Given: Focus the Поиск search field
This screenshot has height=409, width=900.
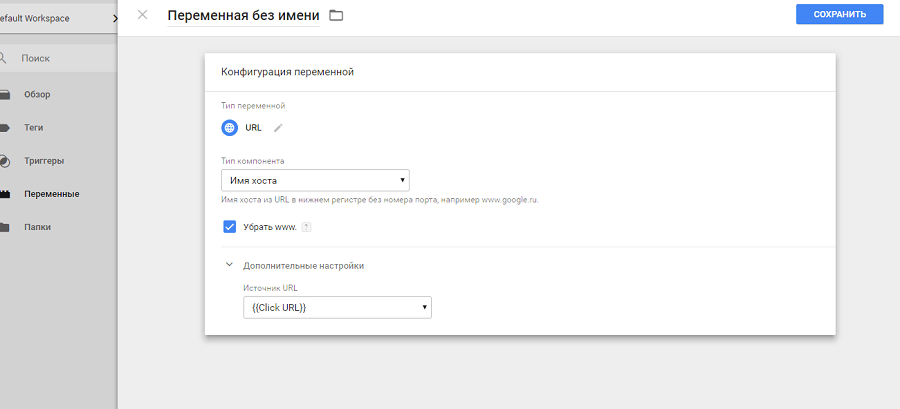Looking at the screenshot, I should (50, 58).
